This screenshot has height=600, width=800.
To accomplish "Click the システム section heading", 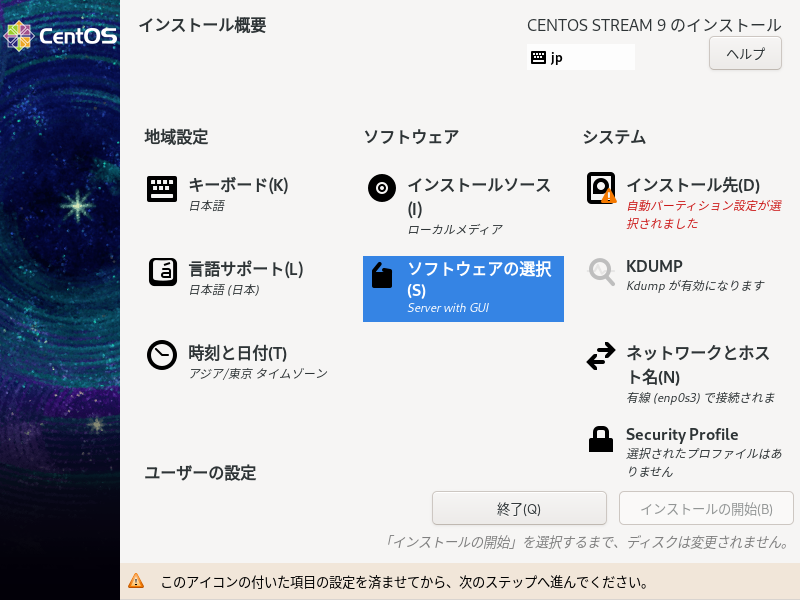I will (614, 137).
